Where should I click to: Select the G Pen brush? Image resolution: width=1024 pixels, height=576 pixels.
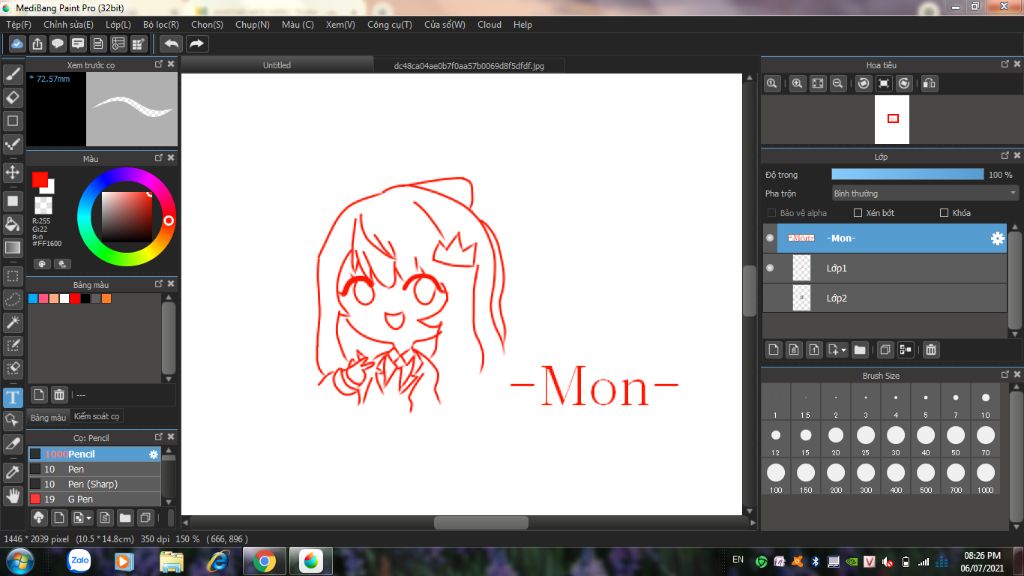coord(80,499)
